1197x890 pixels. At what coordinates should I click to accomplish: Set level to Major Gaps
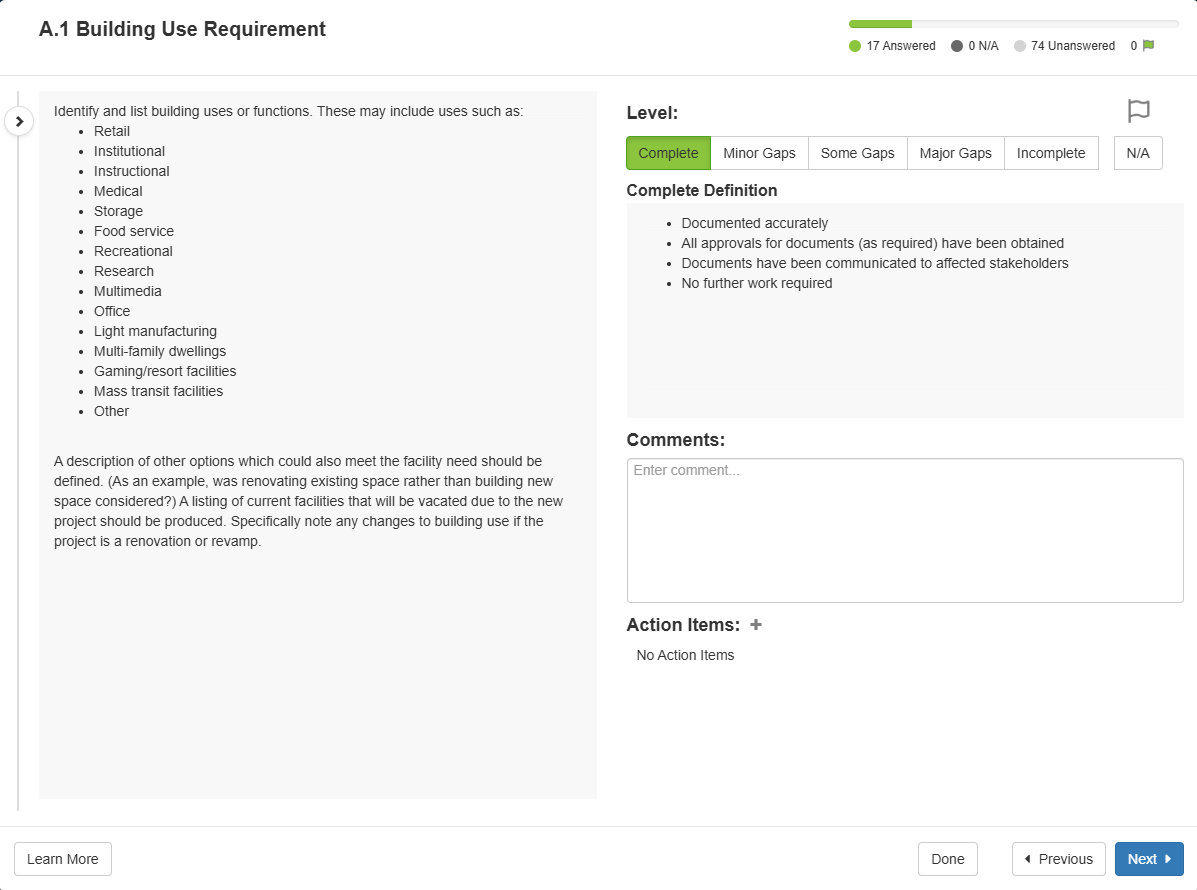click(955, 153)
